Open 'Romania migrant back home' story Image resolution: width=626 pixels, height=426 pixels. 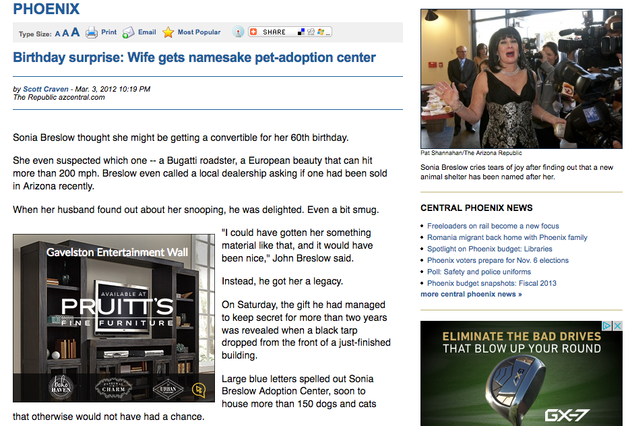click(507, 238)
